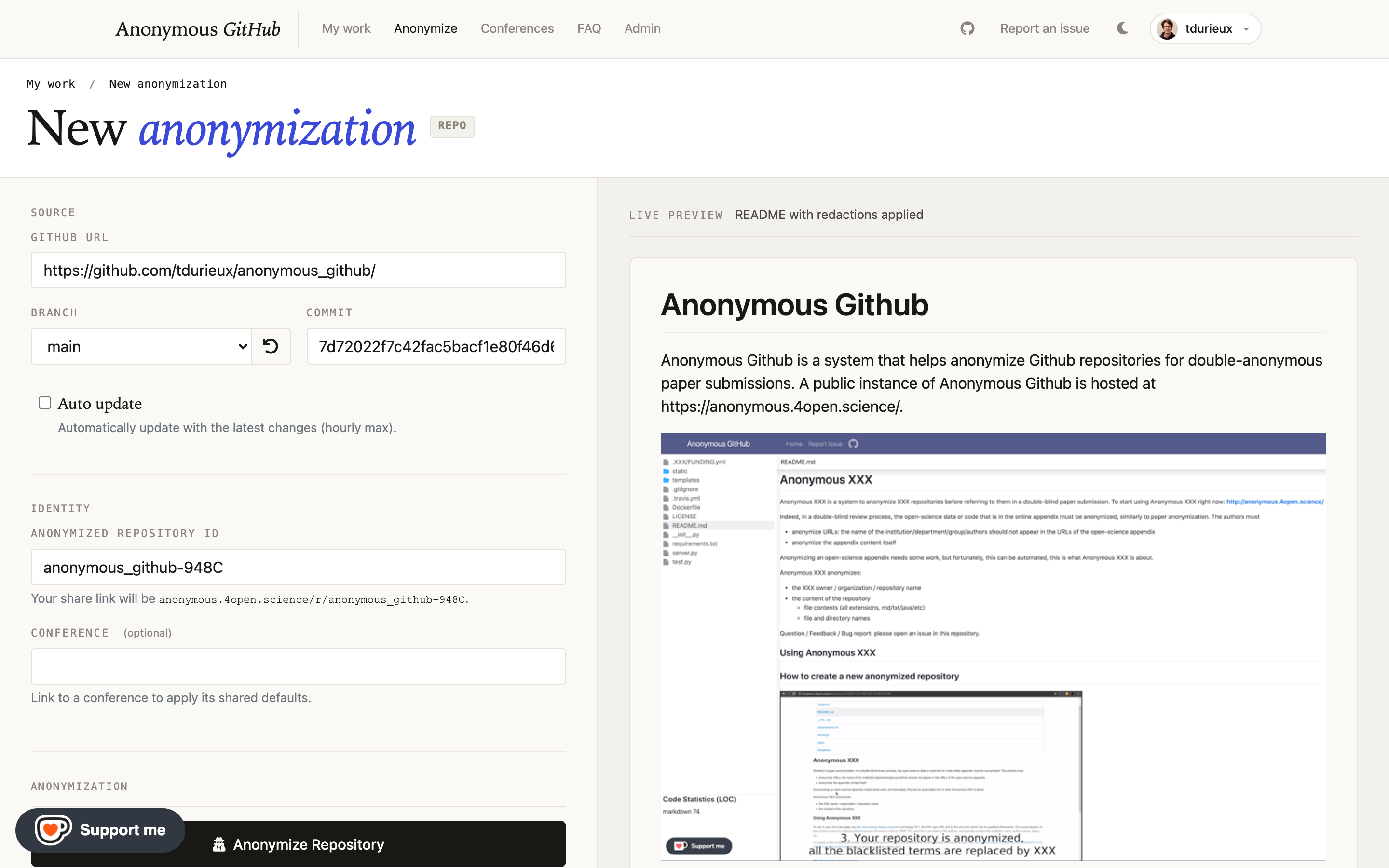Viewport: 1389px width, 868px height.
Task: Go to the My work tab
Action: tap(346, 28)
